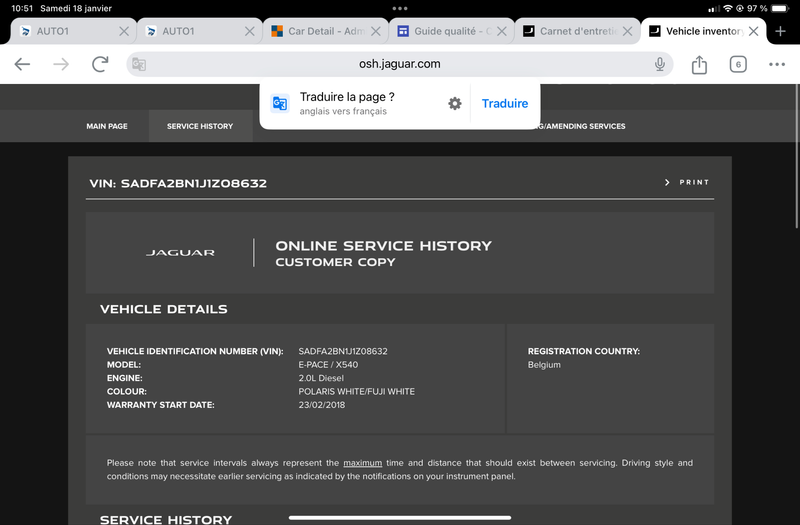
Task: Click the ONLINE SERVICE HISTORY heading
Action: pos(383,246)
